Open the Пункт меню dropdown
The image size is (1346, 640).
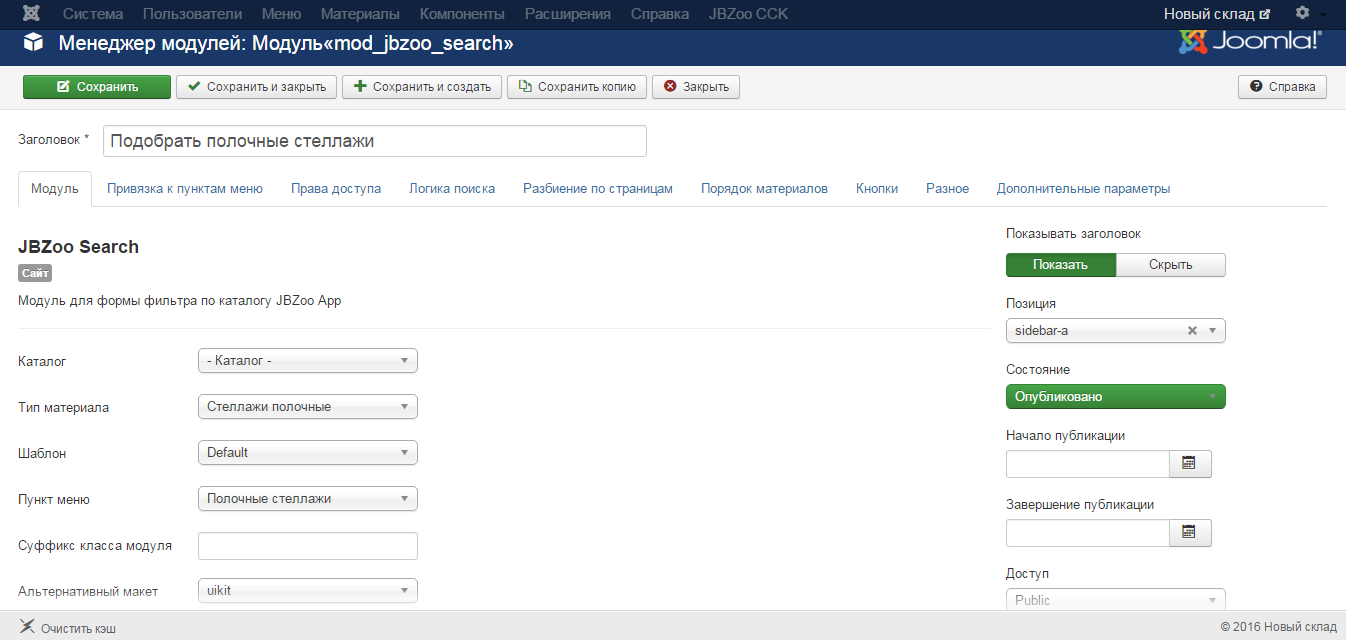pos(308,499)
